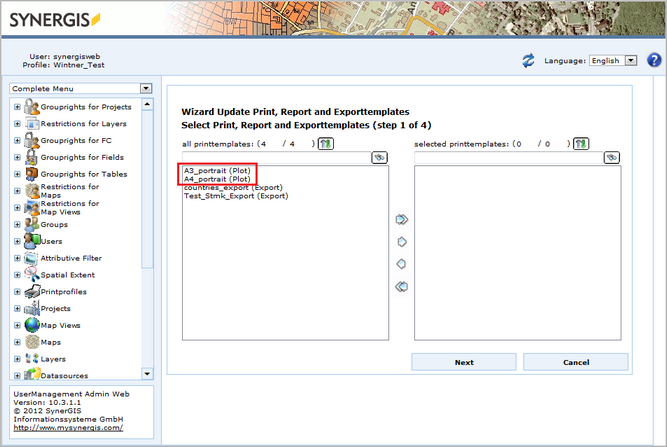Click the Groups icon in menu tree
This screenshot has width=667, height=447.
[32, 224]
